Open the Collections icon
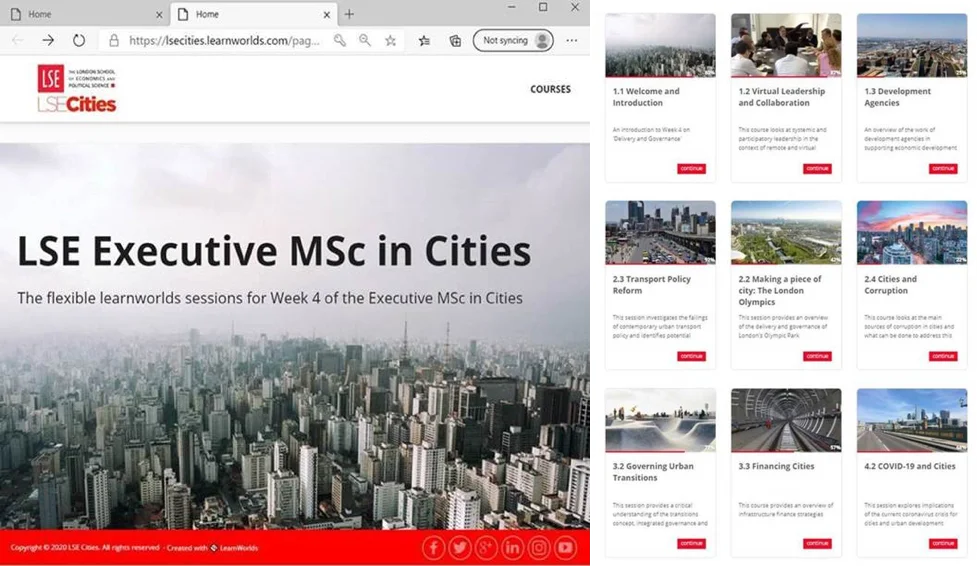Image resolution: width=977 pixels, height=566 pixels. pyautogui.click(x=455, y=41)
